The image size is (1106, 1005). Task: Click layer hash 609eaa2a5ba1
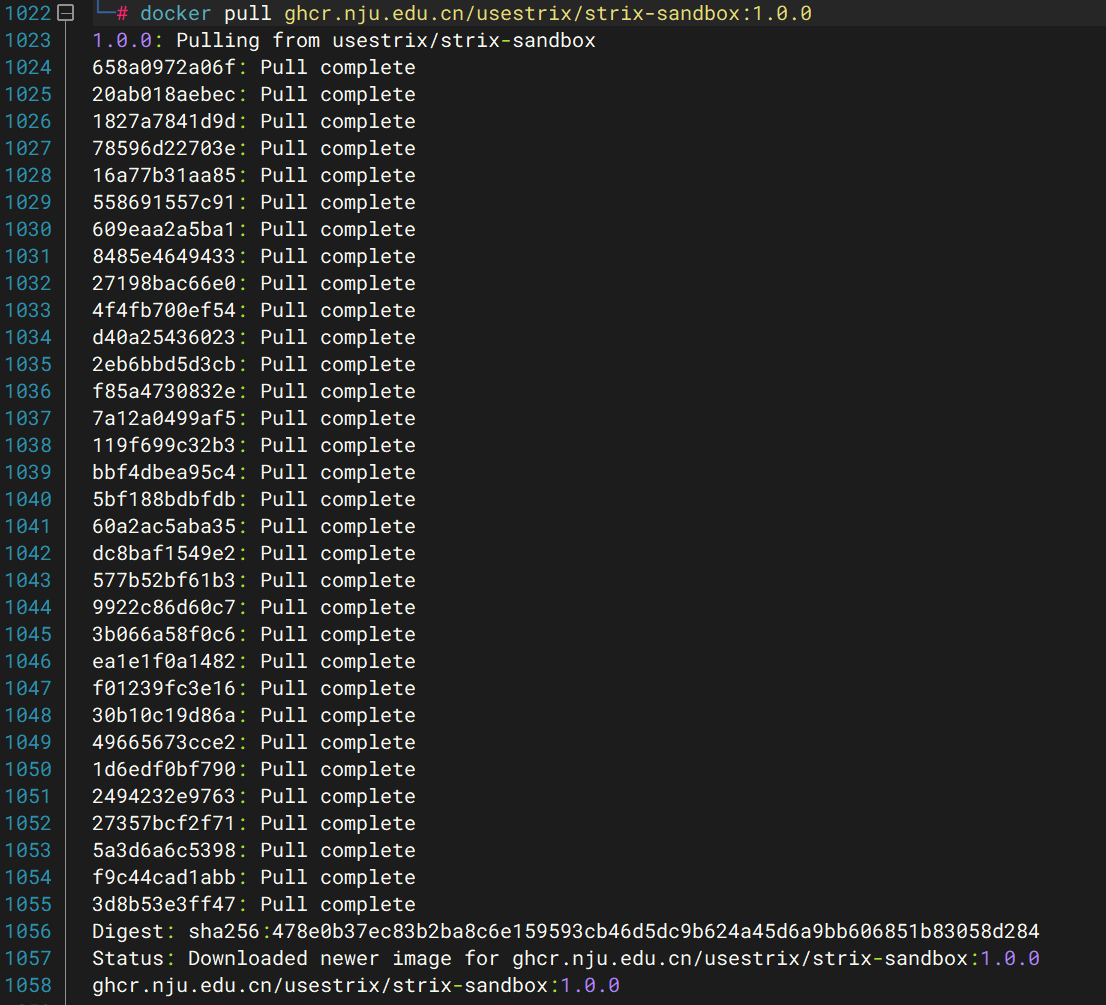coord(164,229)
